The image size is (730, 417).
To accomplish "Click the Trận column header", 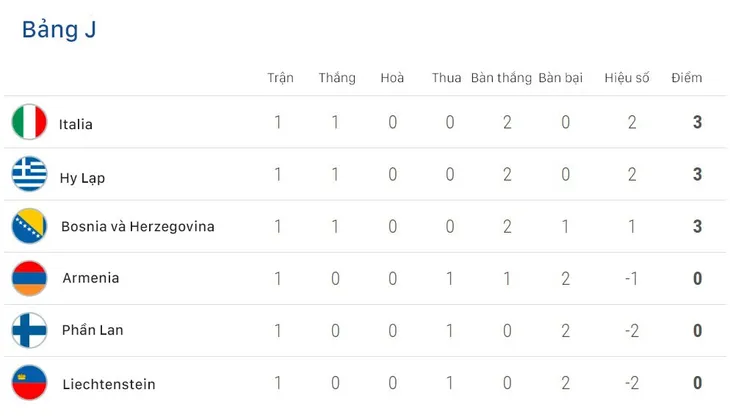I will point(280,78).
